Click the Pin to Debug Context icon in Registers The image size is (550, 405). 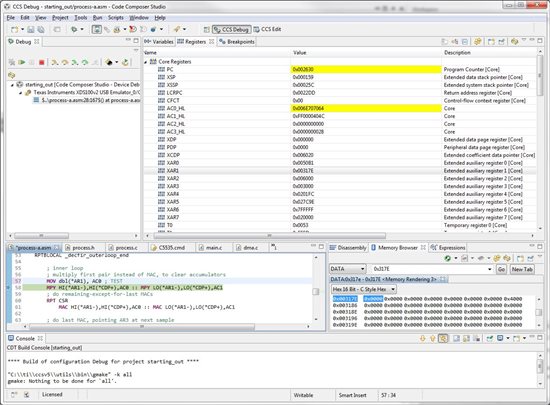[x=501, y=42]
